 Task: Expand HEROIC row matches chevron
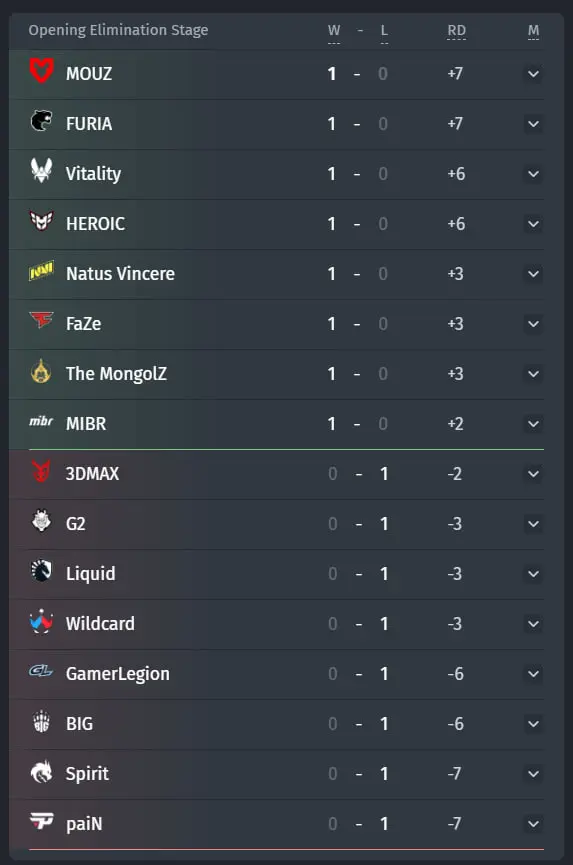533,224
